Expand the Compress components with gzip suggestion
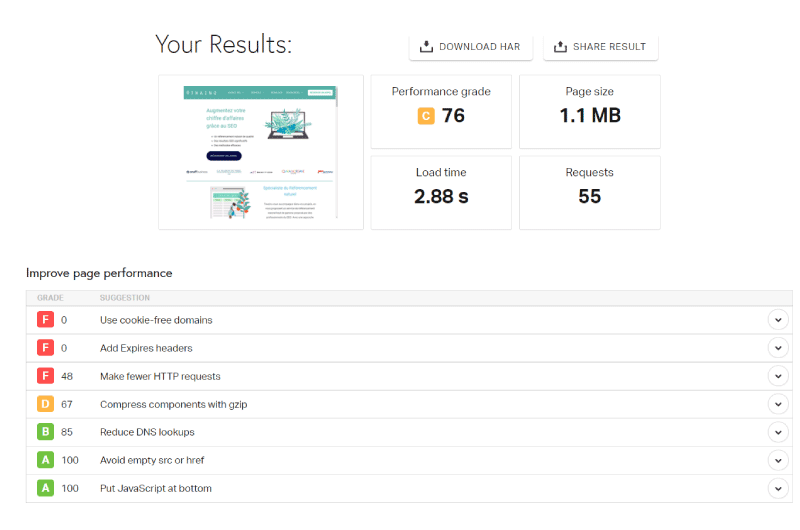 click(778, 404)
